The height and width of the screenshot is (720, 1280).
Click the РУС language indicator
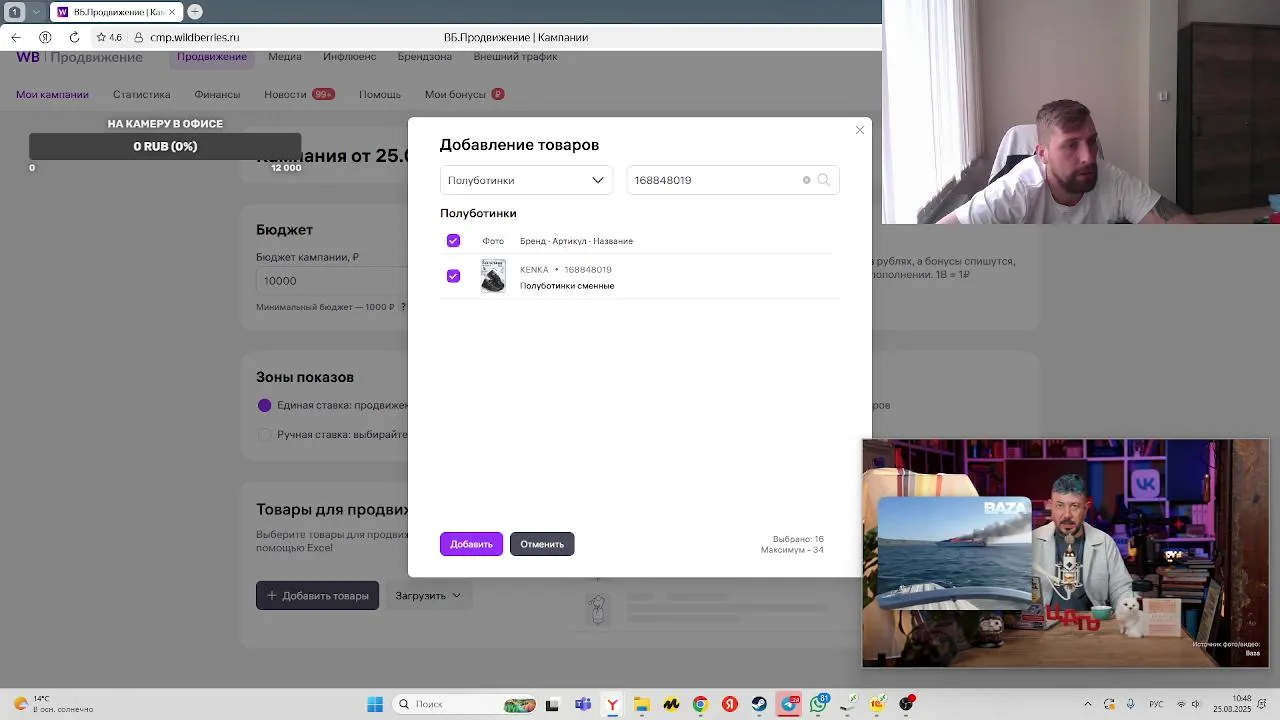[x=1156, y=704]
